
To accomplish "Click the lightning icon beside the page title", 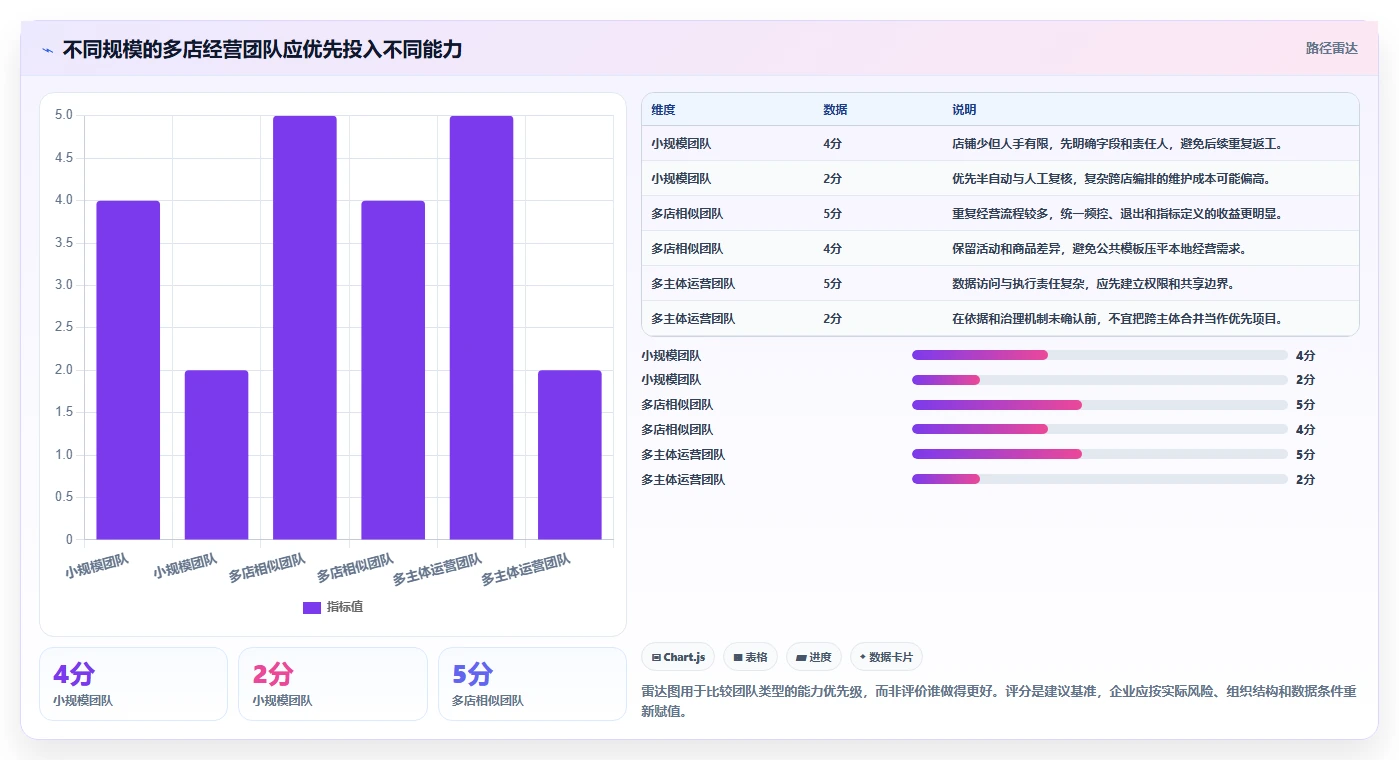I will click(x=47, y=50).
